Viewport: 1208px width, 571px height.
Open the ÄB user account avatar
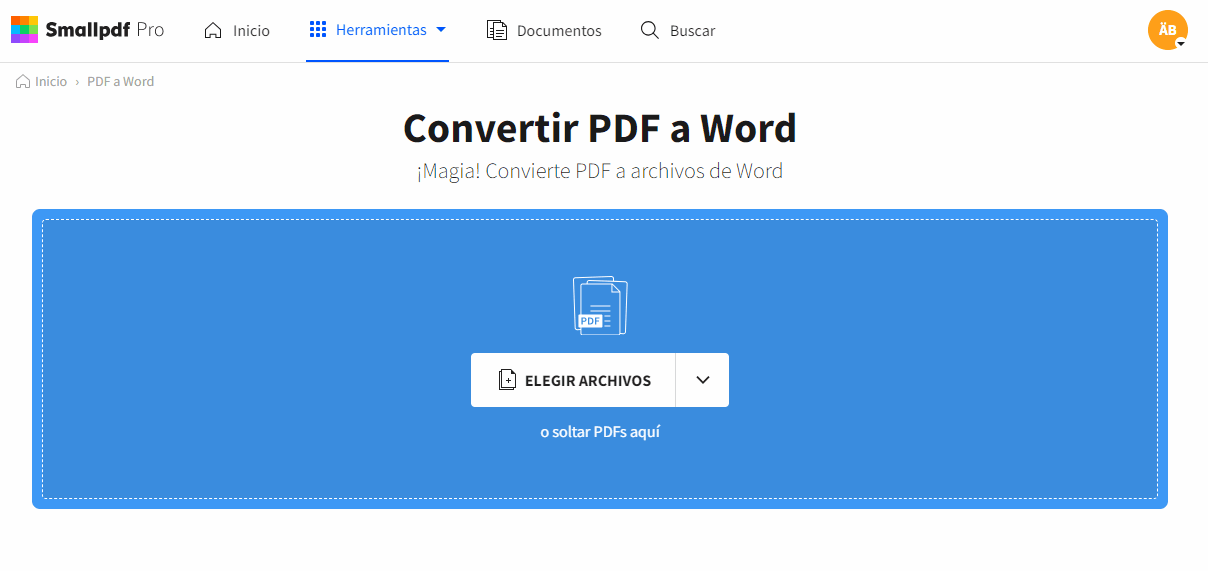click(x=1167, y=30)
